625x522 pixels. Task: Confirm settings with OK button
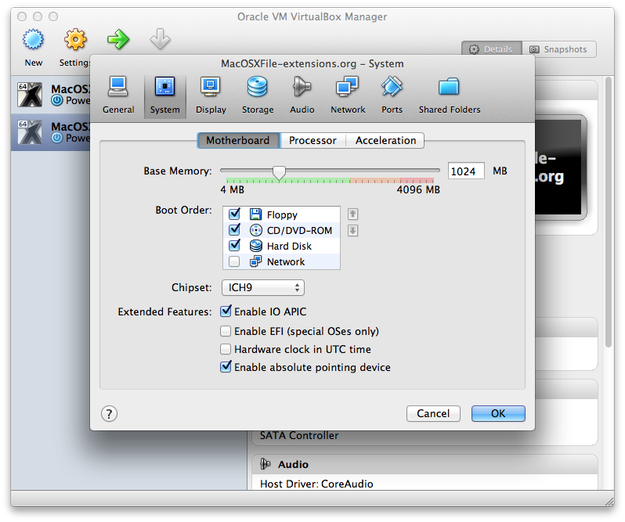[x=498, y=414]
